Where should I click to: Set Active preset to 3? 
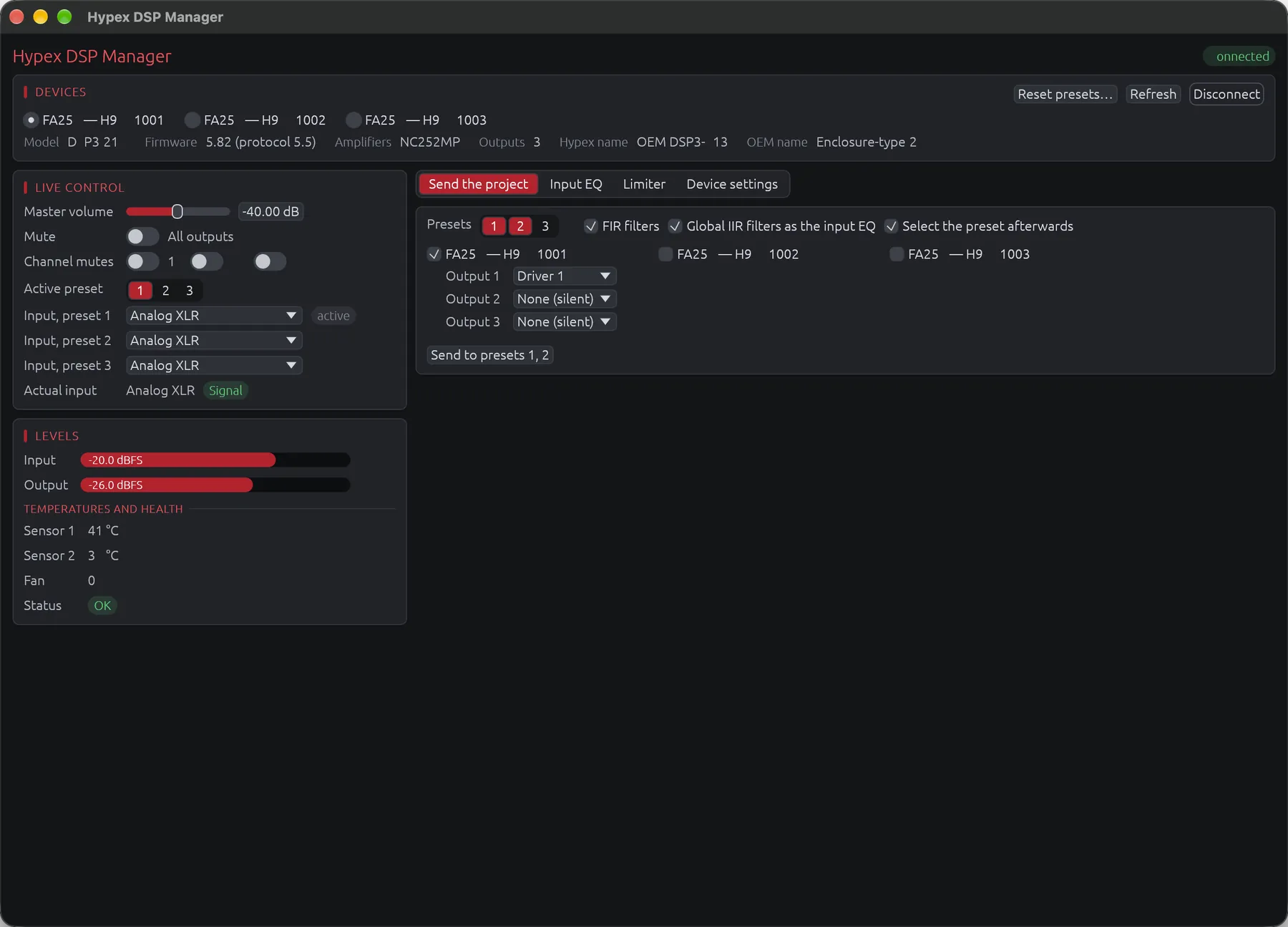click(190, 291)
